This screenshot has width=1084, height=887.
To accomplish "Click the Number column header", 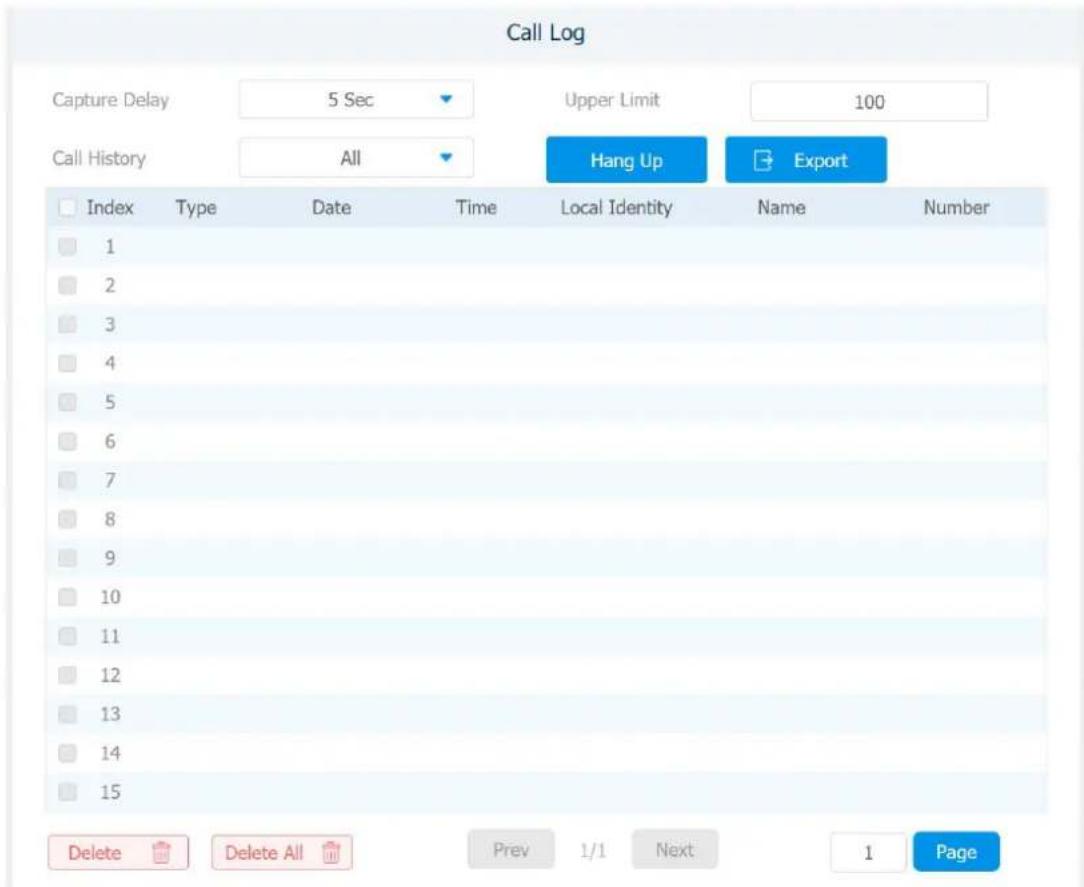I will click(956, 207).
